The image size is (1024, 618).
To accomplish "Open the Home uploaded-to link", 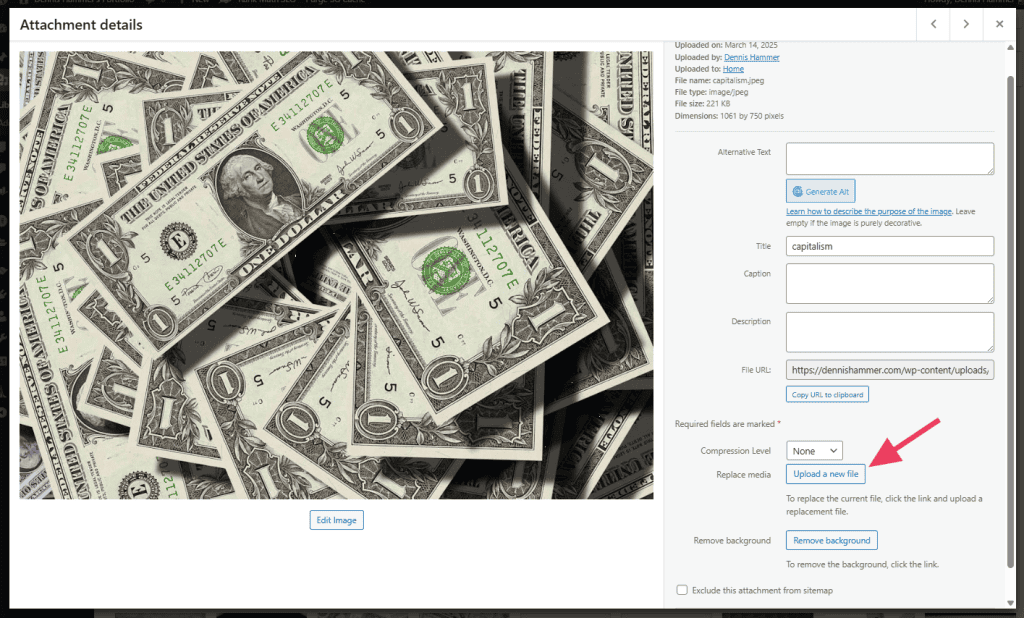I will point(733,69).
